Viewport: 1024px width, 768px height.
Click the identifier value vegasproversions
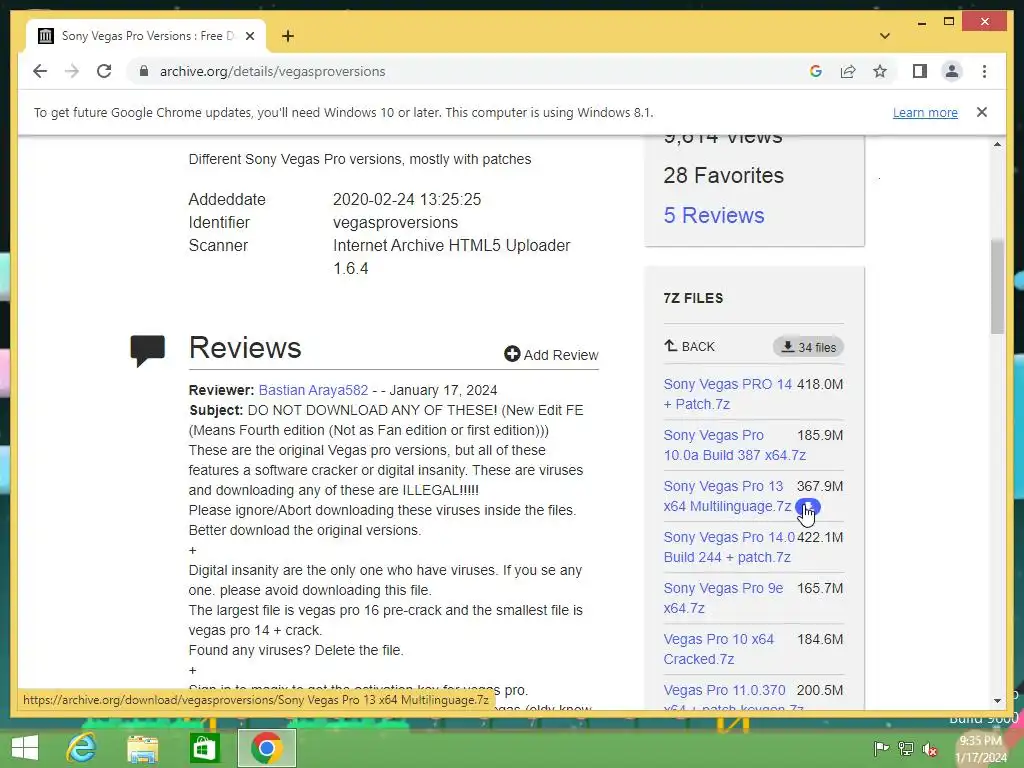pyautogui.click(x=395, y=222)
